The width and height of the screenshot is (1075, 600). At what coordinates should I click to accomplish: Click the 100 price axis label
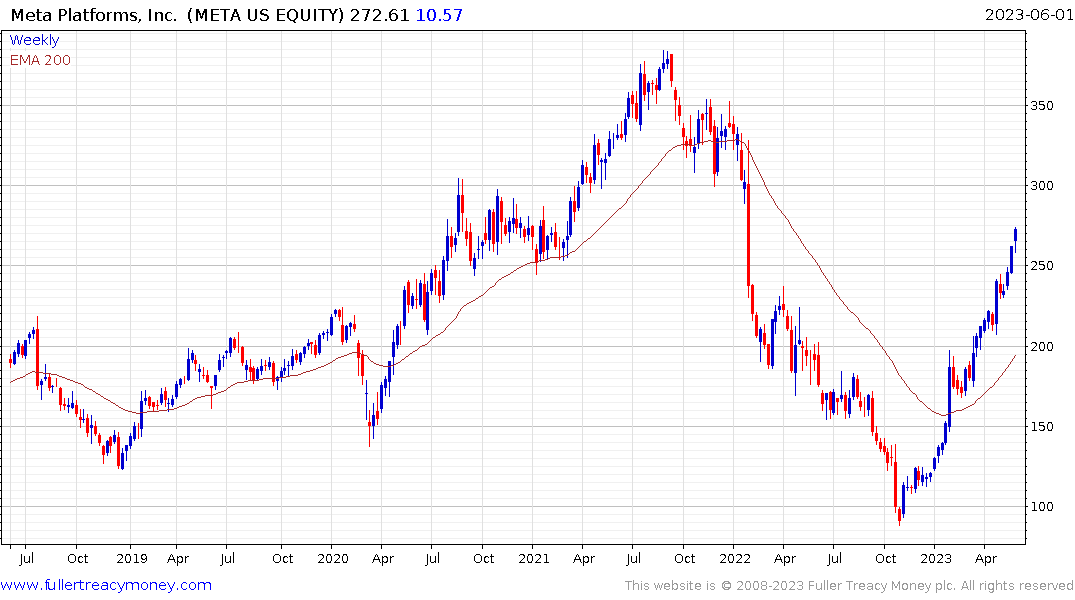click(x=1042, y=507)
